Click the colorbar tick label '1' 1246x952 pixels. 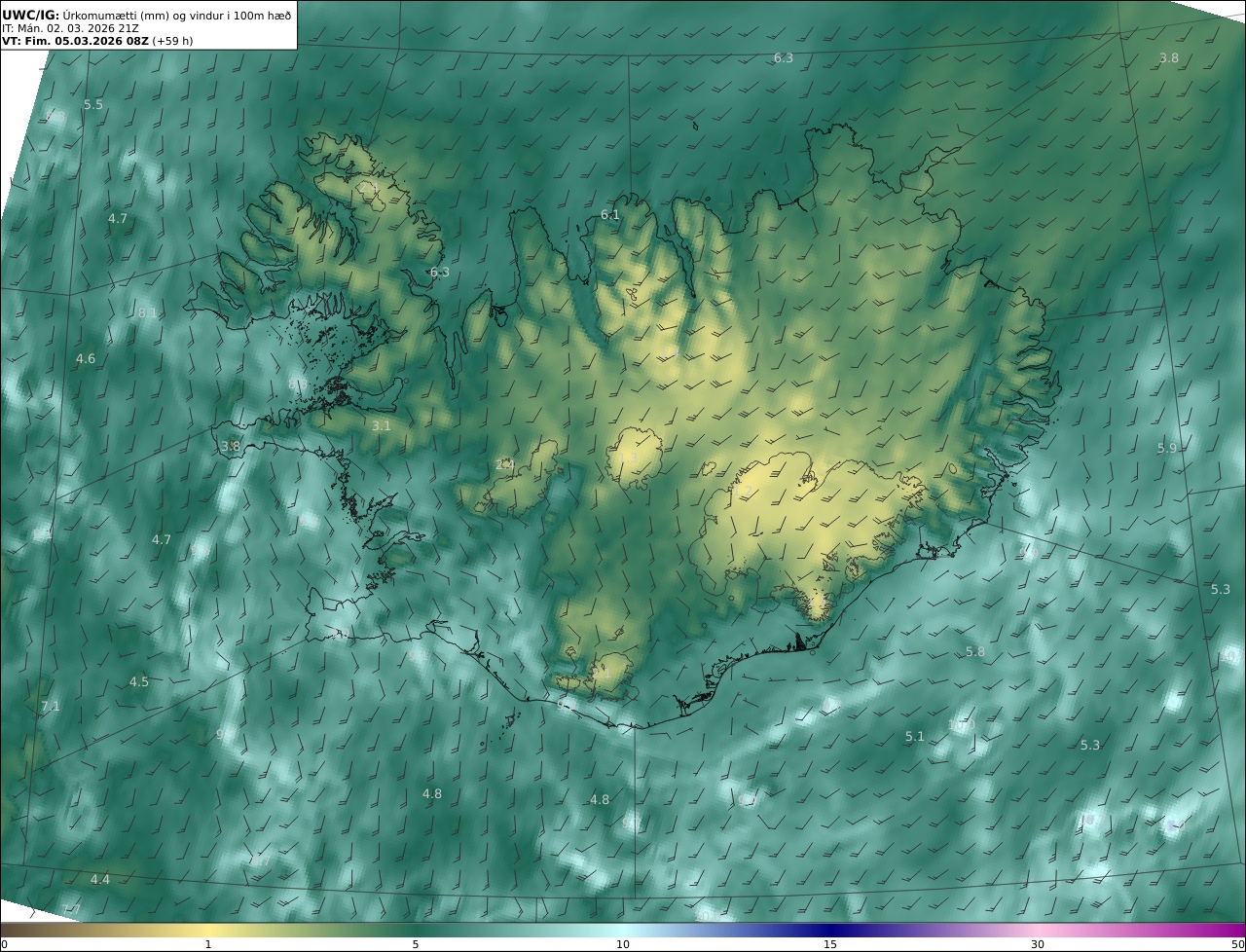click(x=208, y=944)
